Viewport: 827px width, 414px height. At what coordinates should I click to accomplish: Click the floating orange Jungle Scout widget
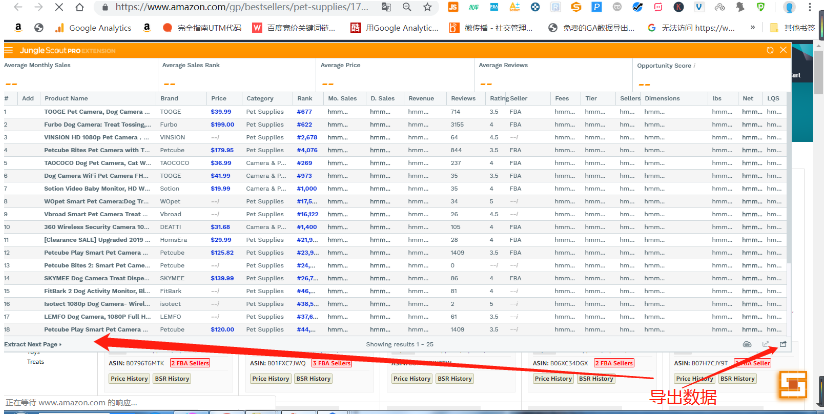(794, 385)
